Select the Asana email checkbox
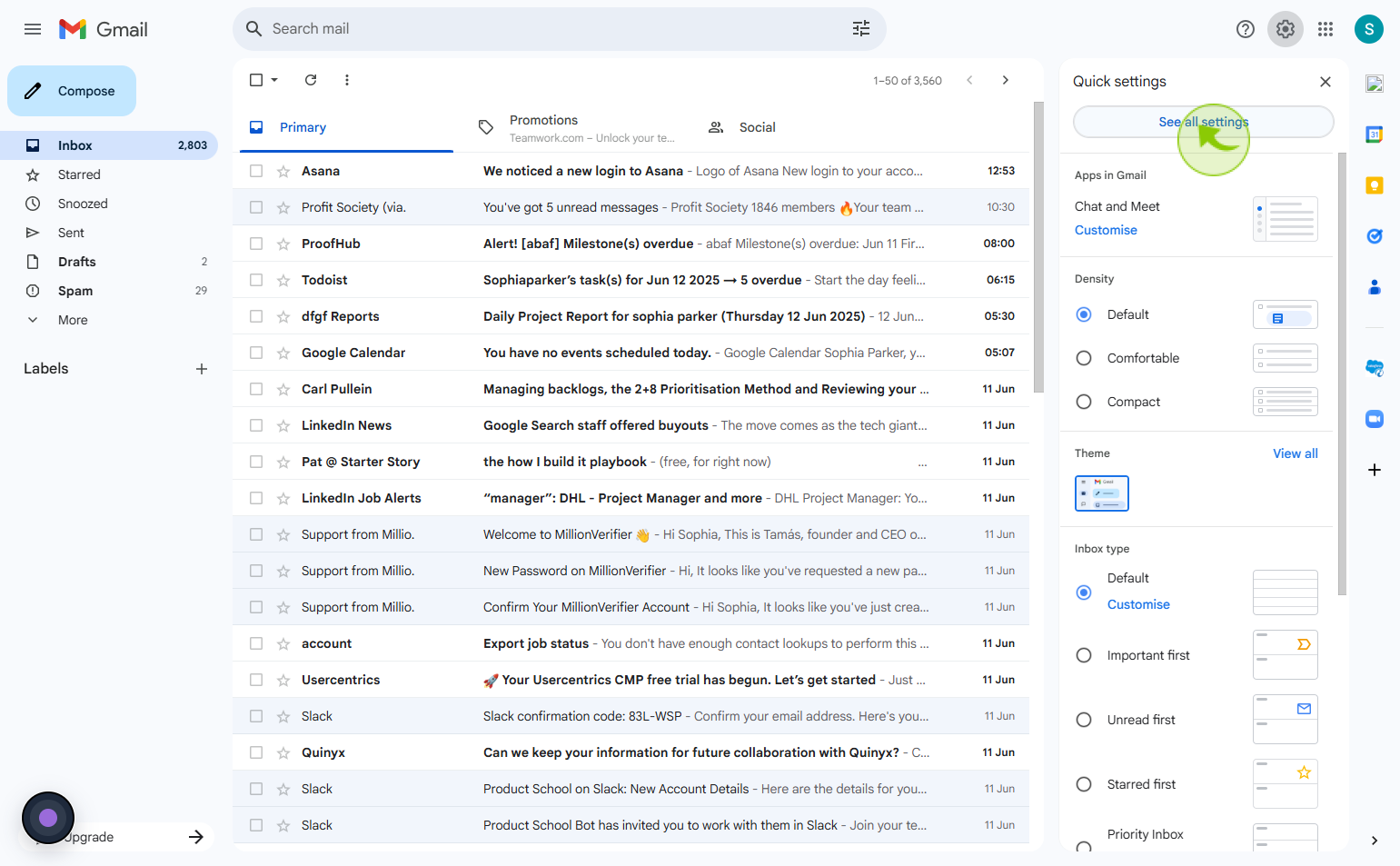 coord(256,171)
